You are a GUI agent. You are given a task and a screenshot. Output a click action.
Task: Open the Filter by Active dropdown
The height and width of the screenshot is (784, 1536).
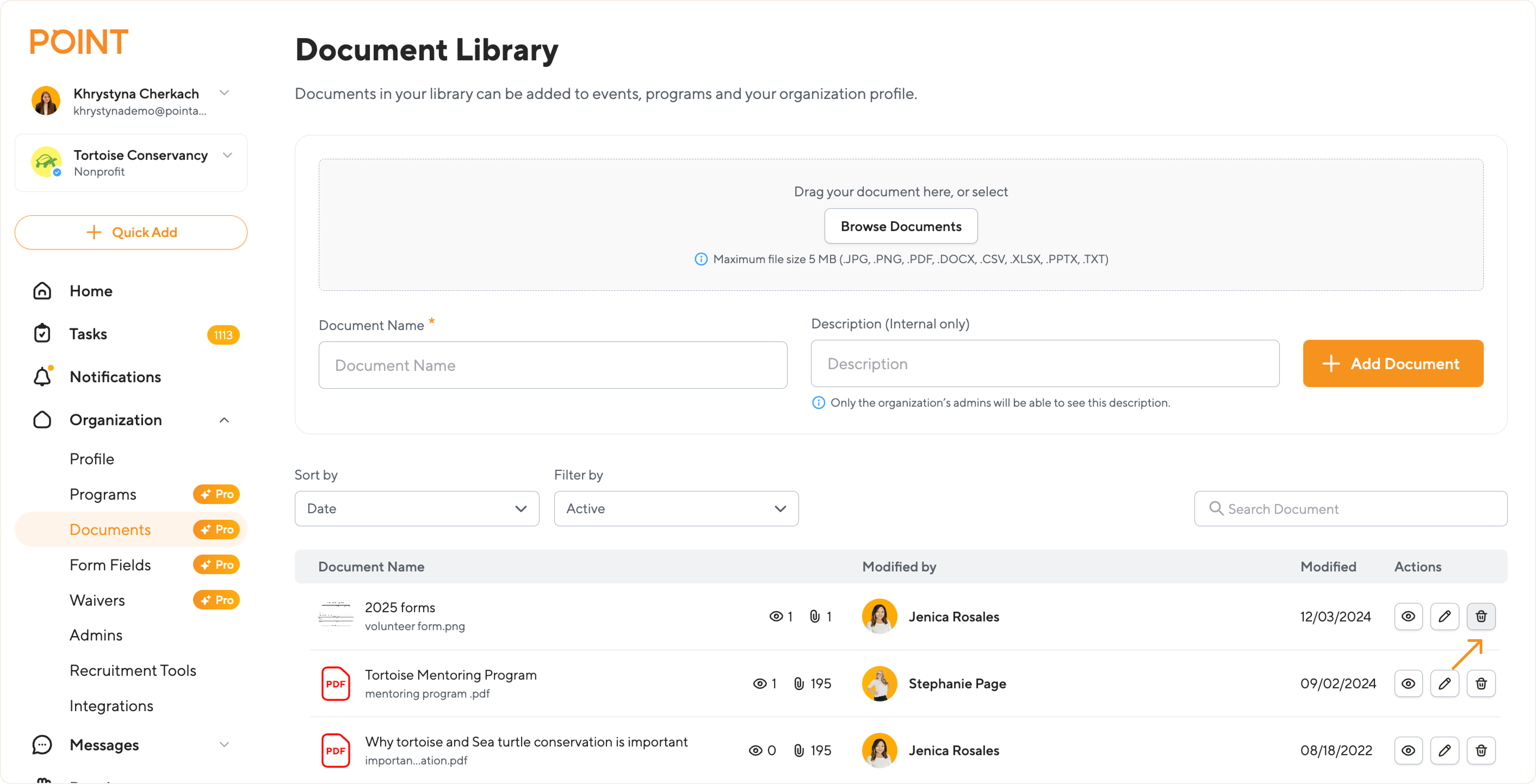pyautogui.click(x=676, y=508)
